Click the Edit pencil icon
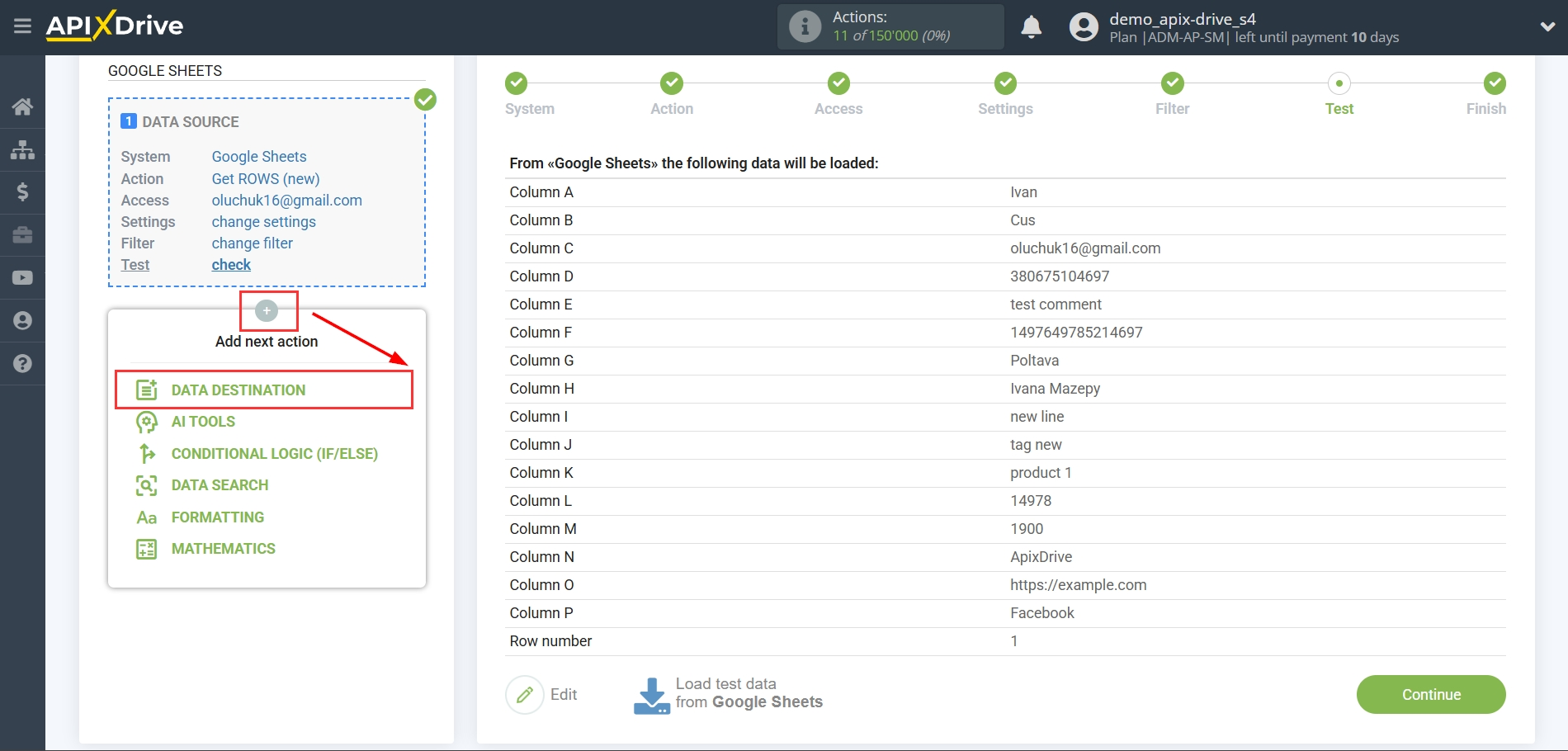Screen dimensions: 1568x751 [x=525, y=695]
